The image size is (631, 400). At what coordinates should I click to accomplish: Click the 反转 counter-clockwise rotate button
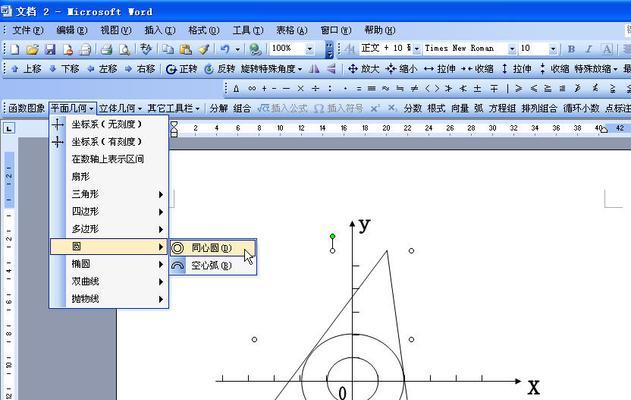(x=220, y=69)
